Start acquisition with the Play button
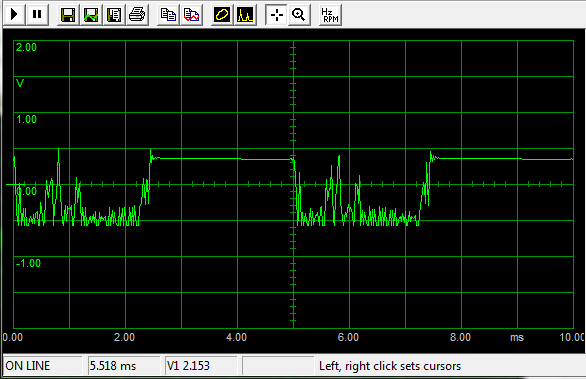Viewport: 586px width, 379px height. [x=14, y=15]
